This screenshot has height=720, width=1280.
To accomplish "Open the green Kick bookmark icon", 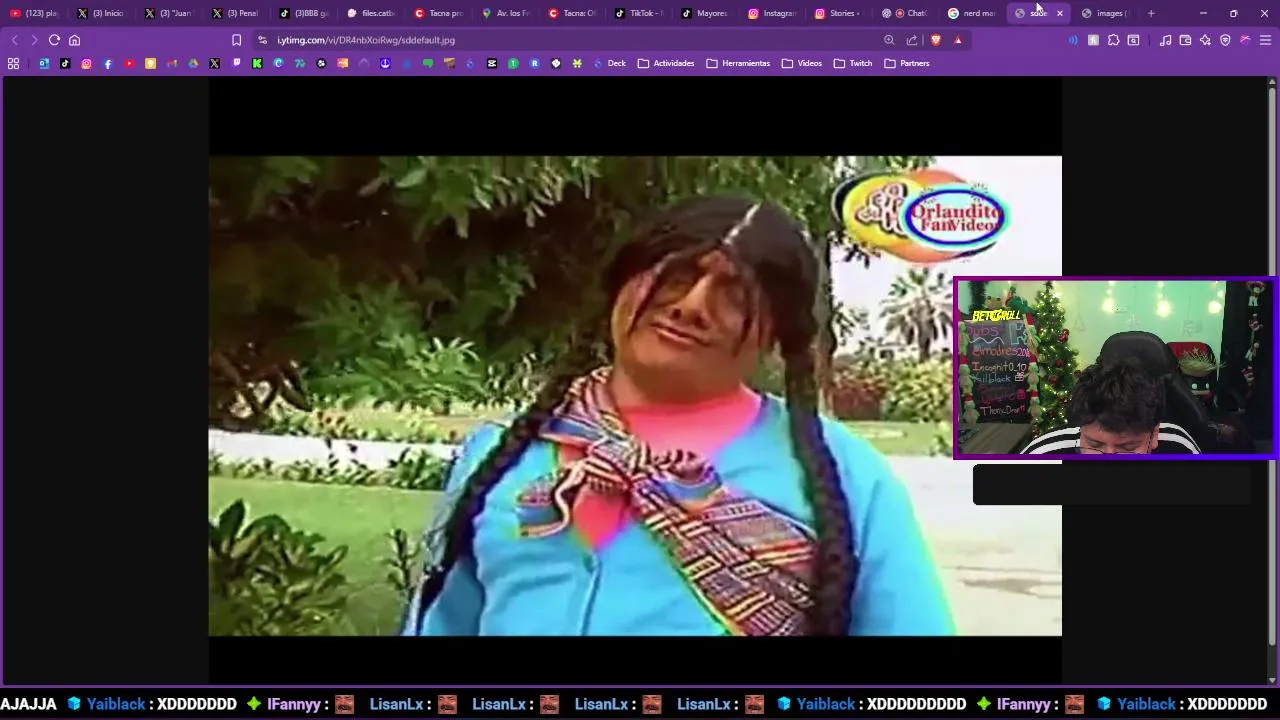I will click(257, 63).
